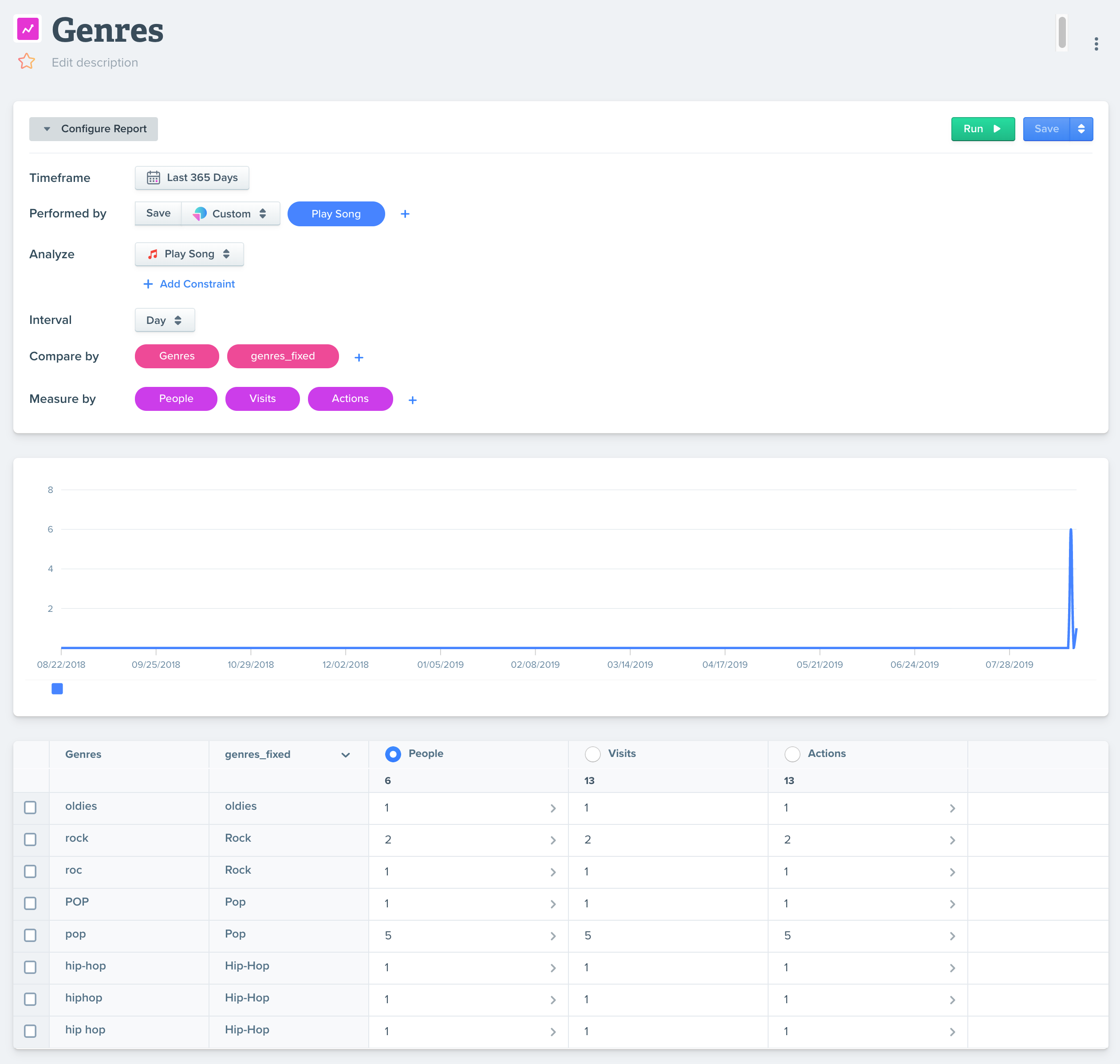Click the blue chart legend swatch
1120x1064 pixels.
57,689
